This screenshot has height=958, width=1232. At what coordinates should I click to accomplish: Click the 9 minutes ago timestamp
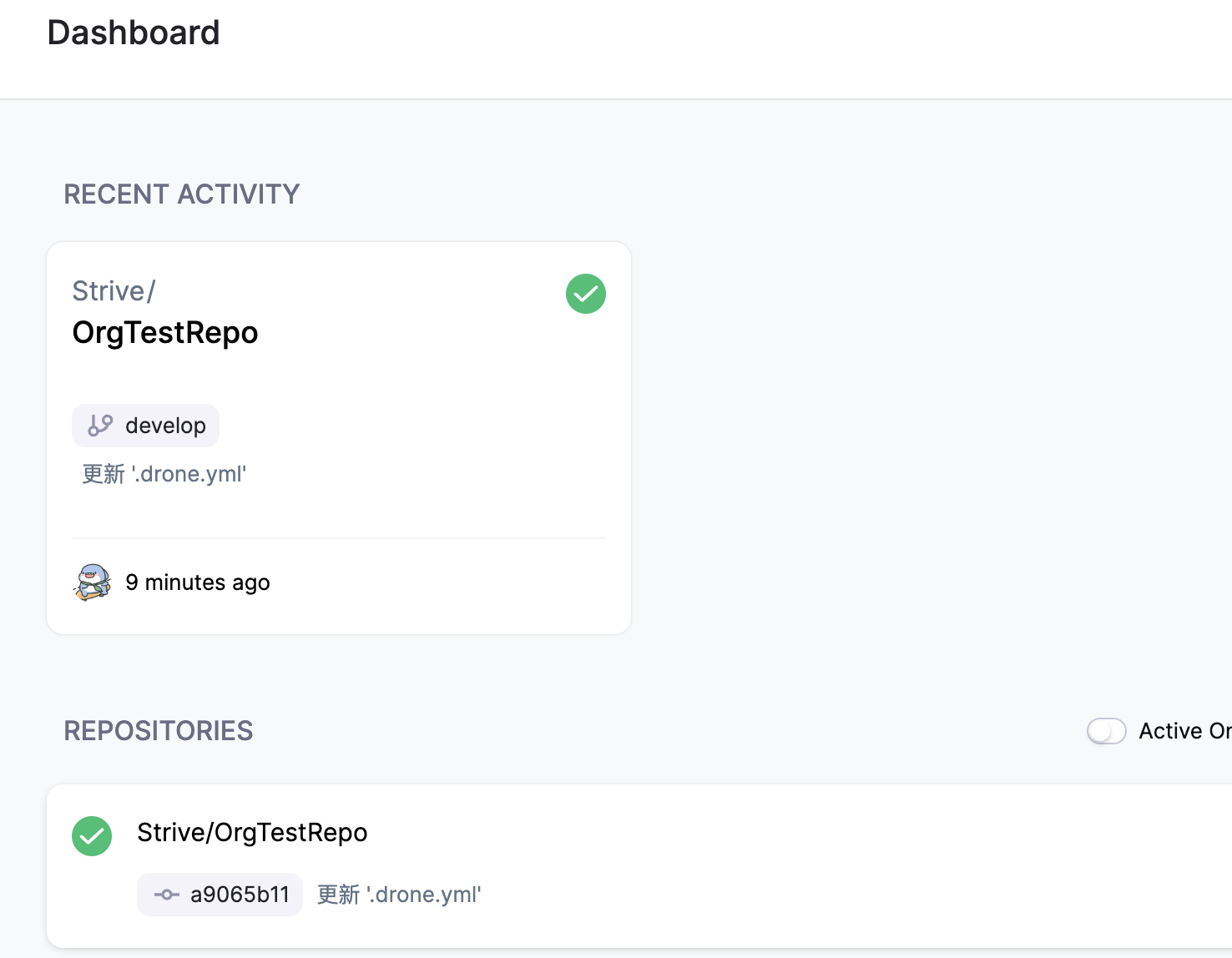click(198, 582)
